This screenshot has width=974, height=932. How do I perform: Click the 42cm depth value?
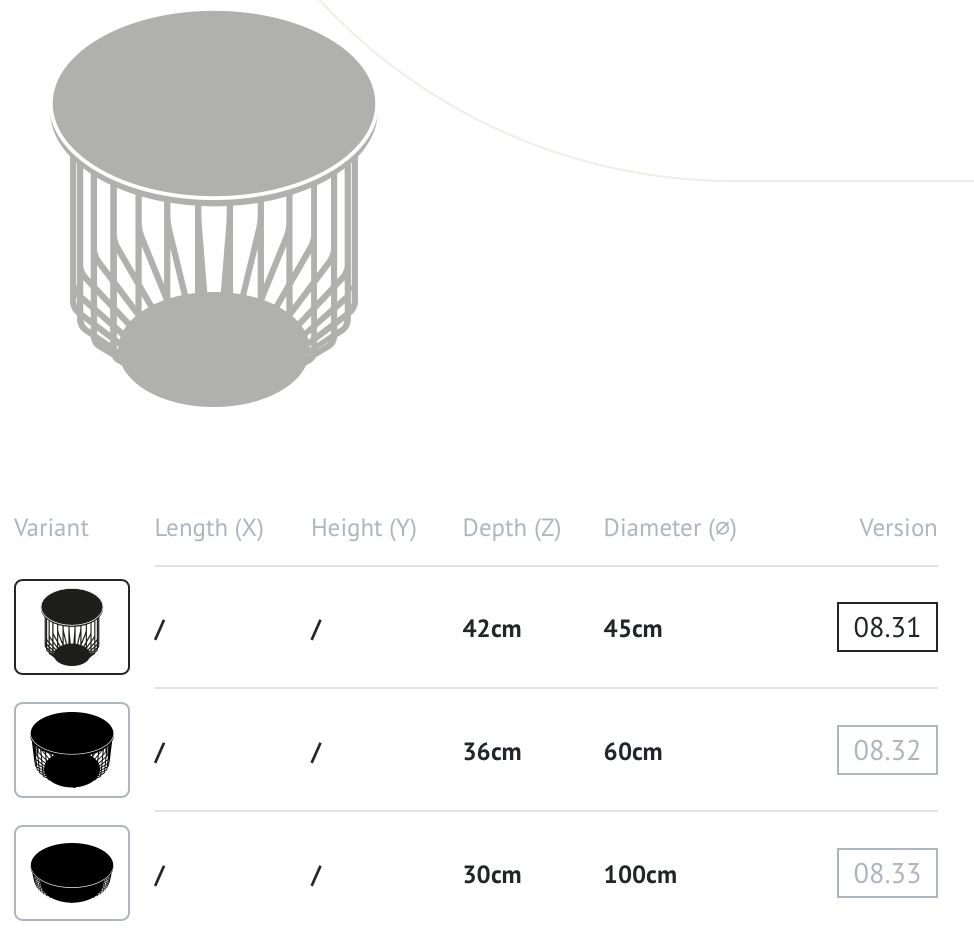[492, 629]
